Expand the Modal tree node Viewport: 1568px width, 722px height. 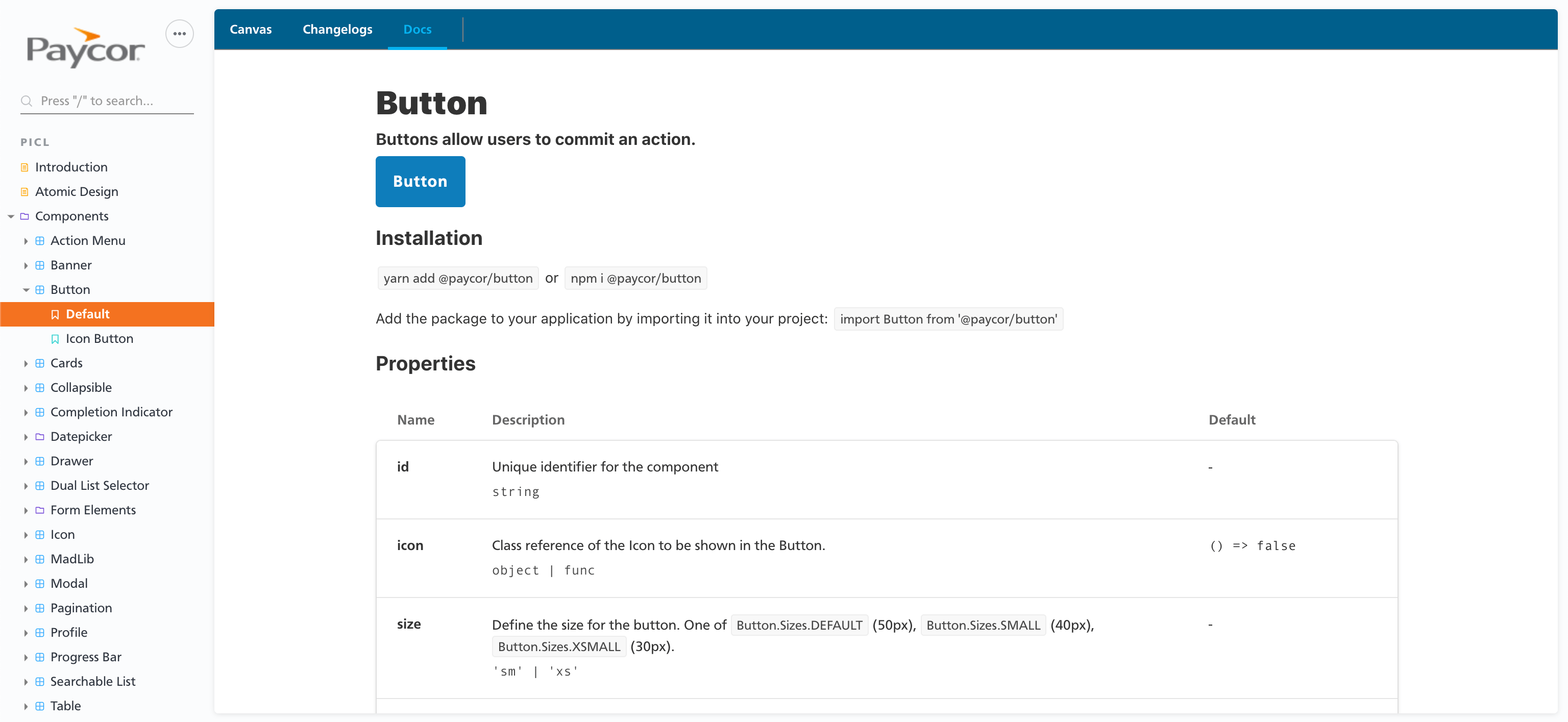point(26,584)
